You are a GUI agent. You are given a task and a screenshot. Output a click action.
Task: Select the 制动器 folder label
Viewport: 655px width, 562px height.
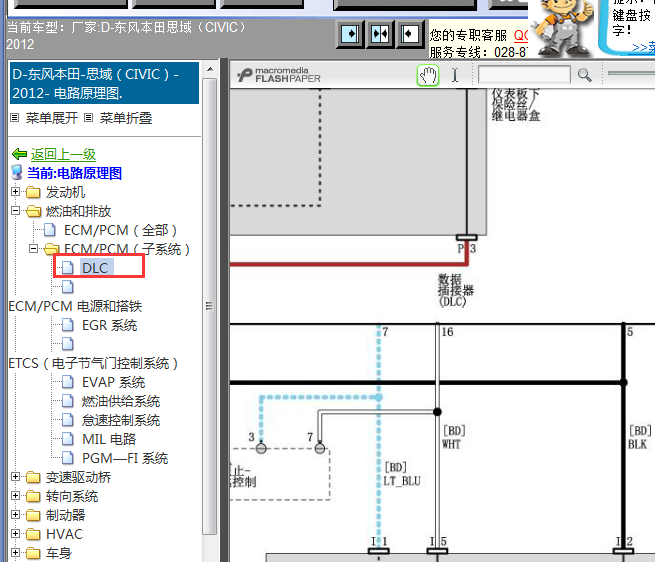pyautogui.click(x=65, y=515)
